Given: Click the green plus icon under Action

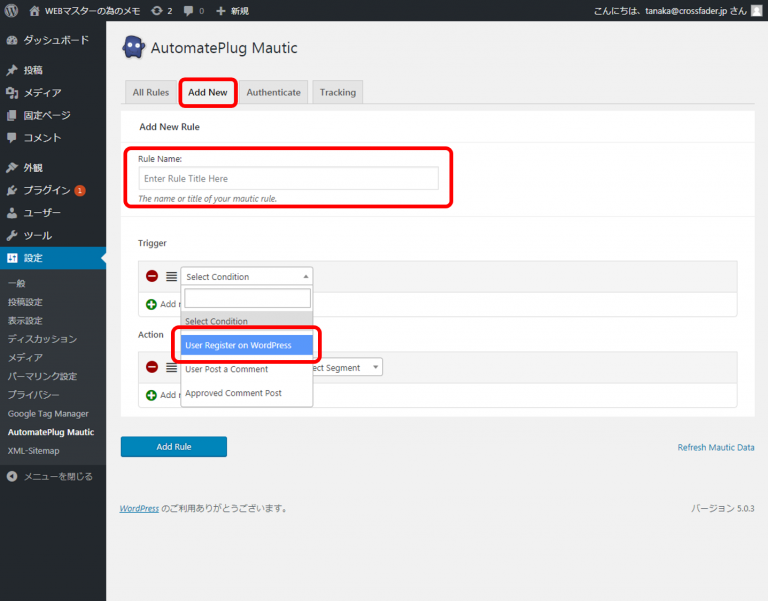Looking at the screenshot, I should (x=152, y=395).
